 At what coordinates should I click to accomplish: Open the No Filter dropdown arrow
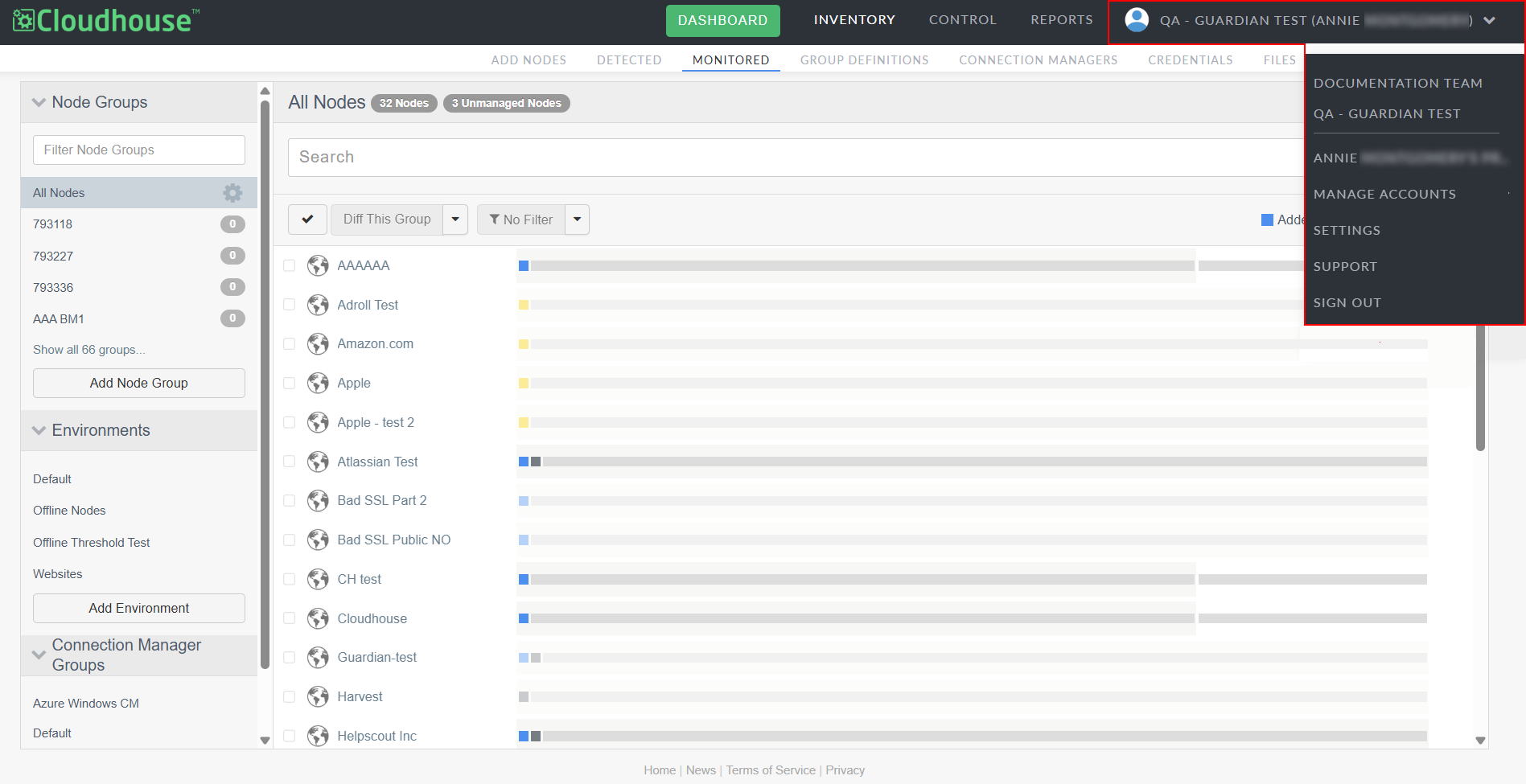tap(577, 220)
